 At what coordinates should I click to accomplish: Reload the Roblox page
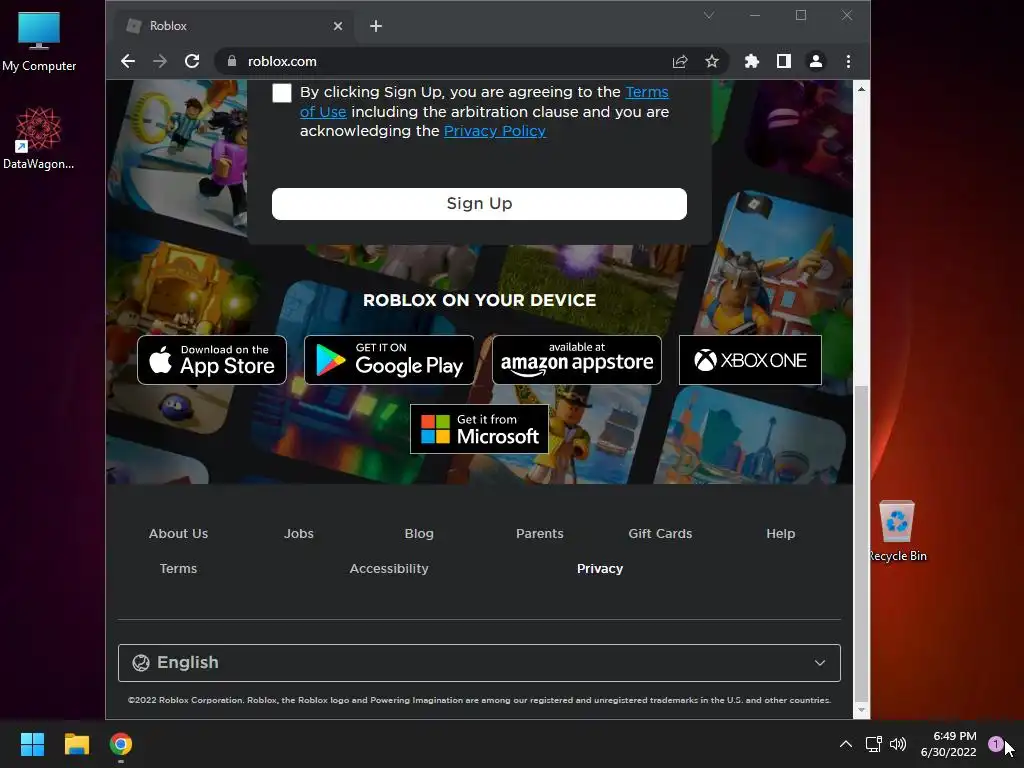[x=192, y=61]
